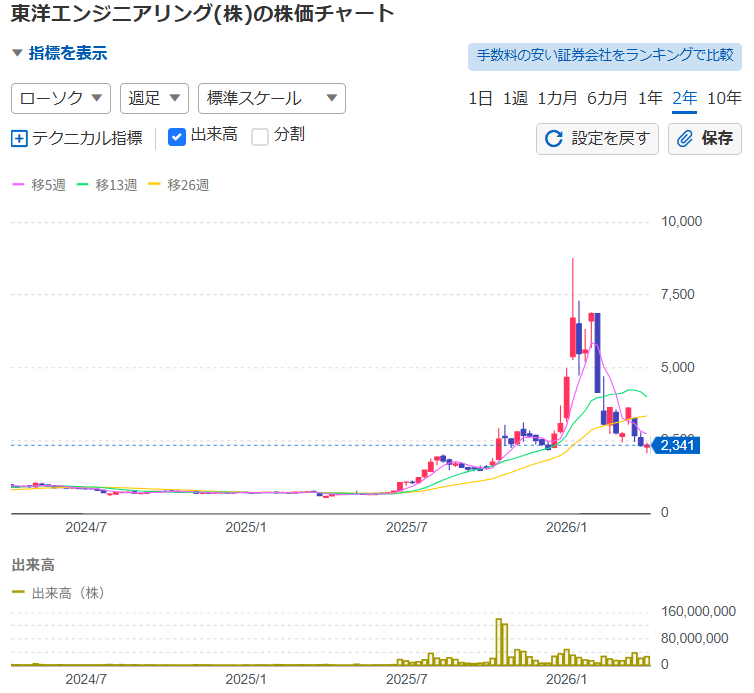Enable the 分割 checkbox

260,136
